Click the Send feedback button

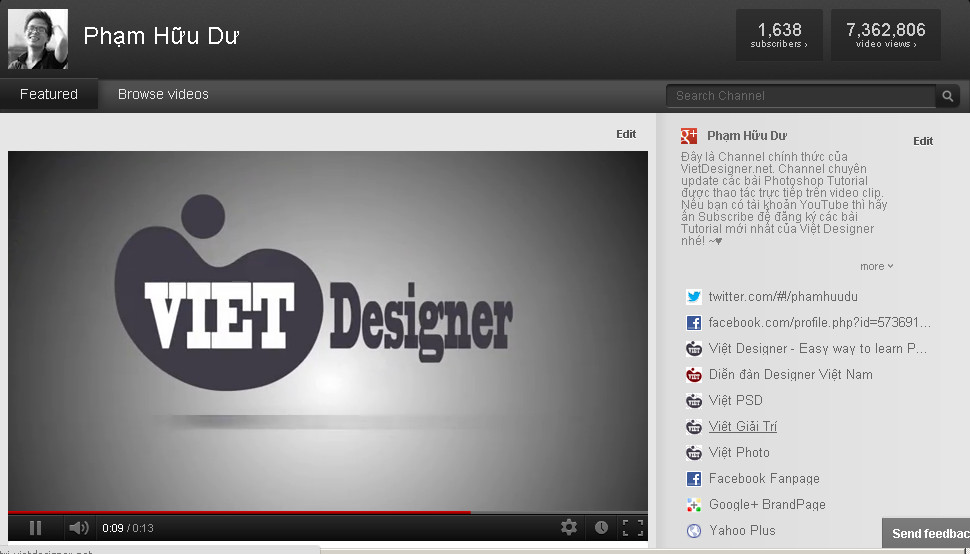coord(926,533)
